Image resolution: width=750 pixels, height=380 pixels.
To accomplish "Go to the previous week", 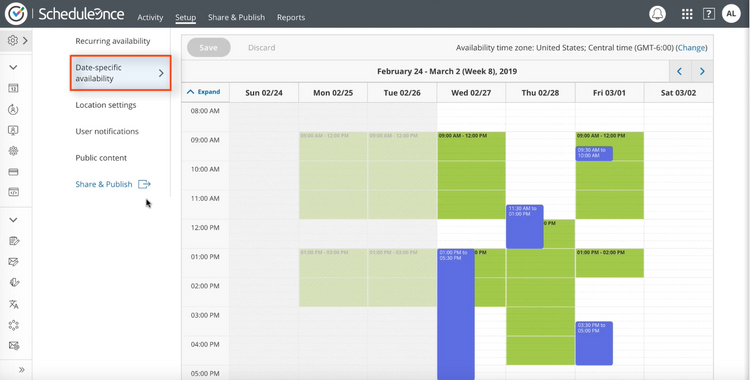I will (x=679, y=71).
